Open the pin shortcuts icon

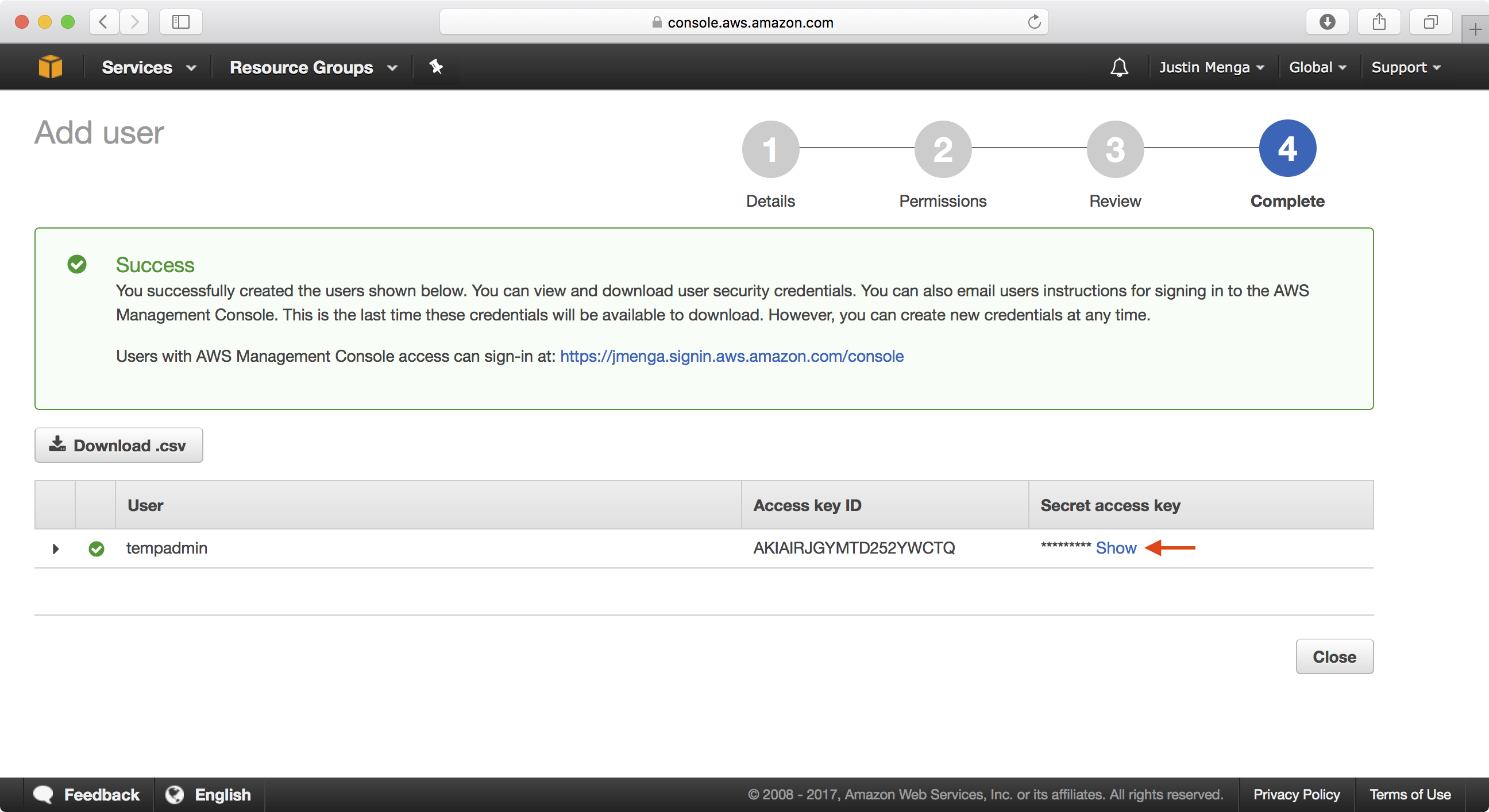tap(437, 67)
